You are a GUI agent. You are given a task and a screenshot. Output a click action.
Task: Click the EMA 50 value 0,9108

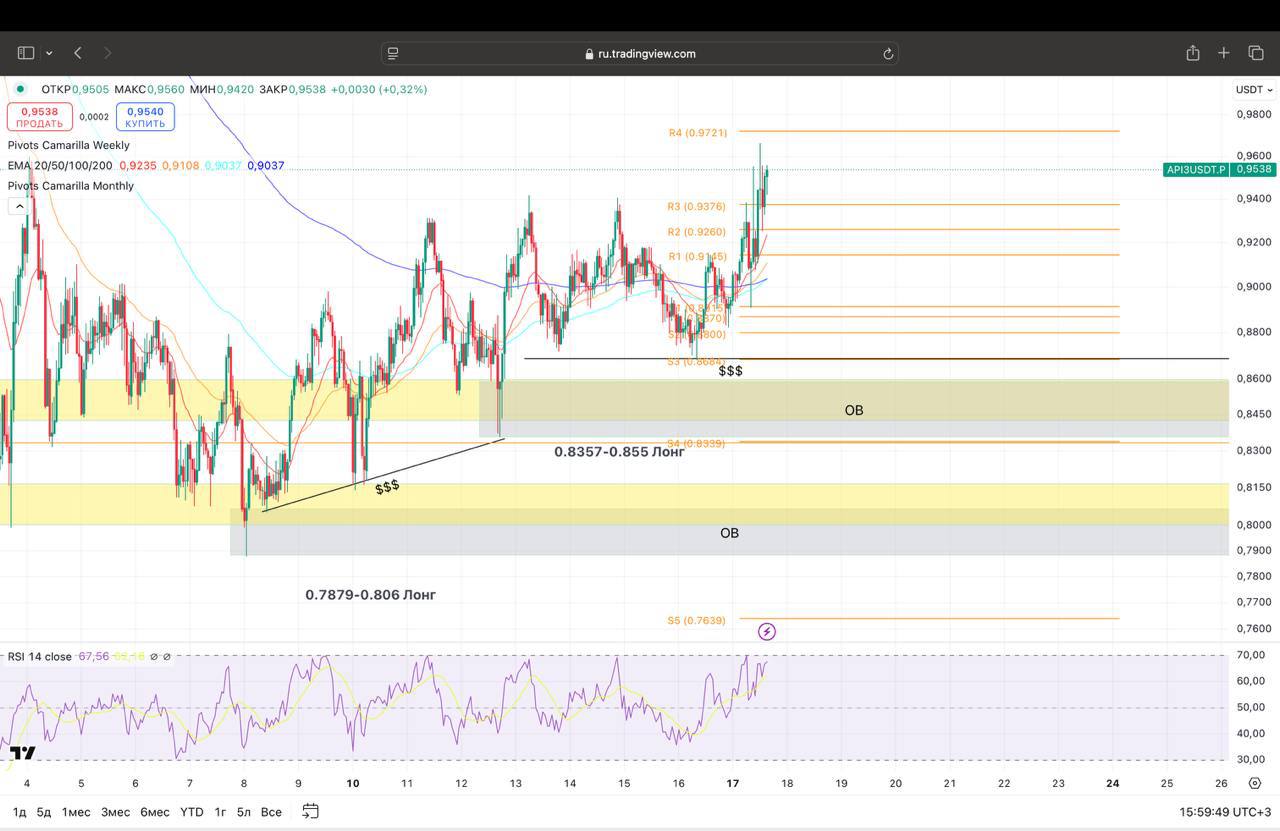point(181,165)
